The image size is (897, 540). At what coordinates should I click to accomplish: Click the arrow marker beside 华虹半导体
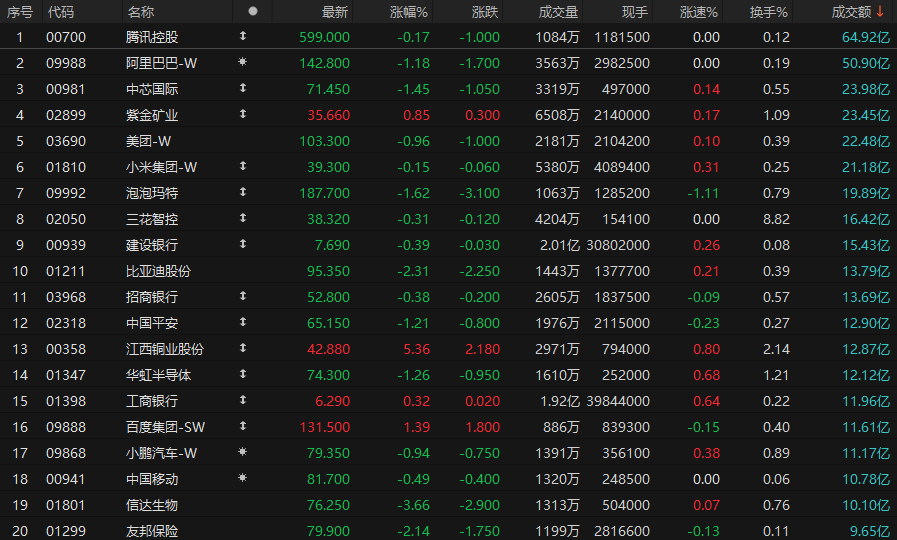coord(243,374)
